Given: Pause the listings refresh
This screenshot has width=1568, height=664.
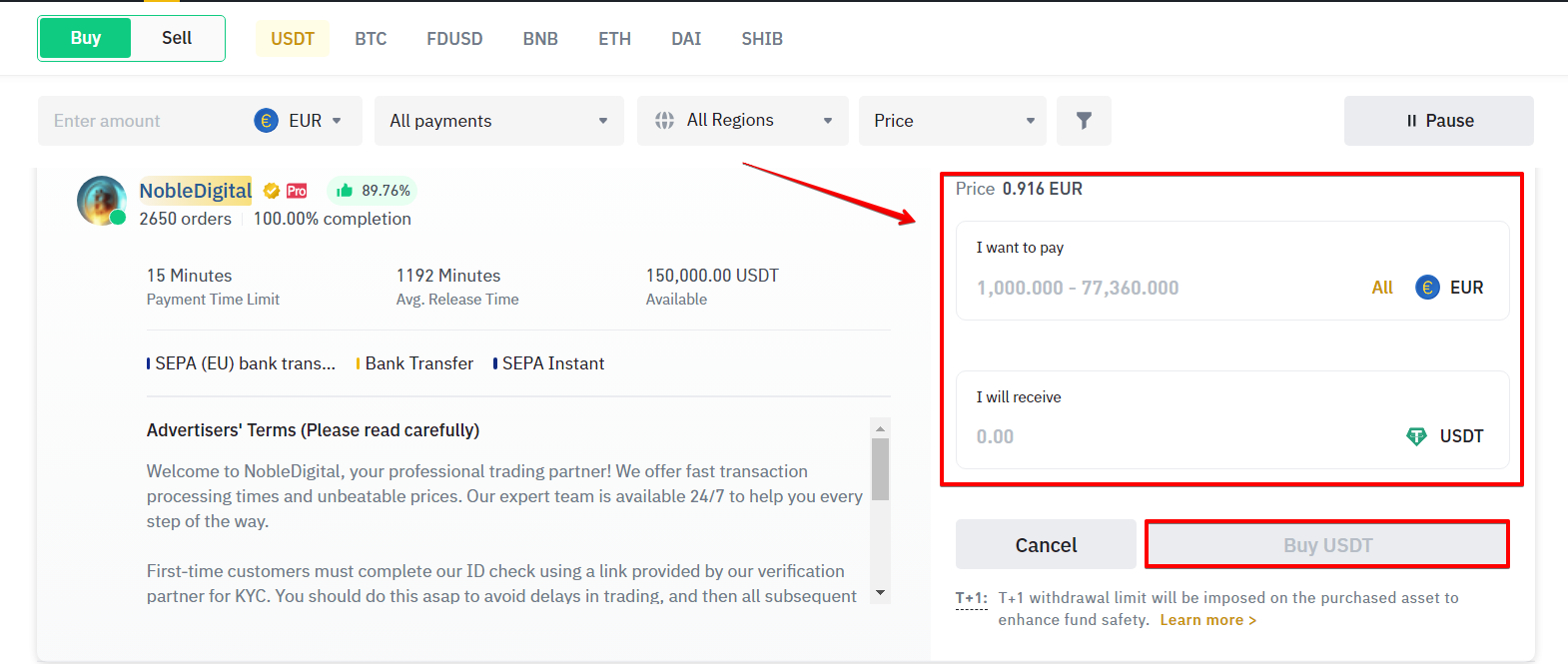Looking at the screenshot, I should pos(1439,121).
